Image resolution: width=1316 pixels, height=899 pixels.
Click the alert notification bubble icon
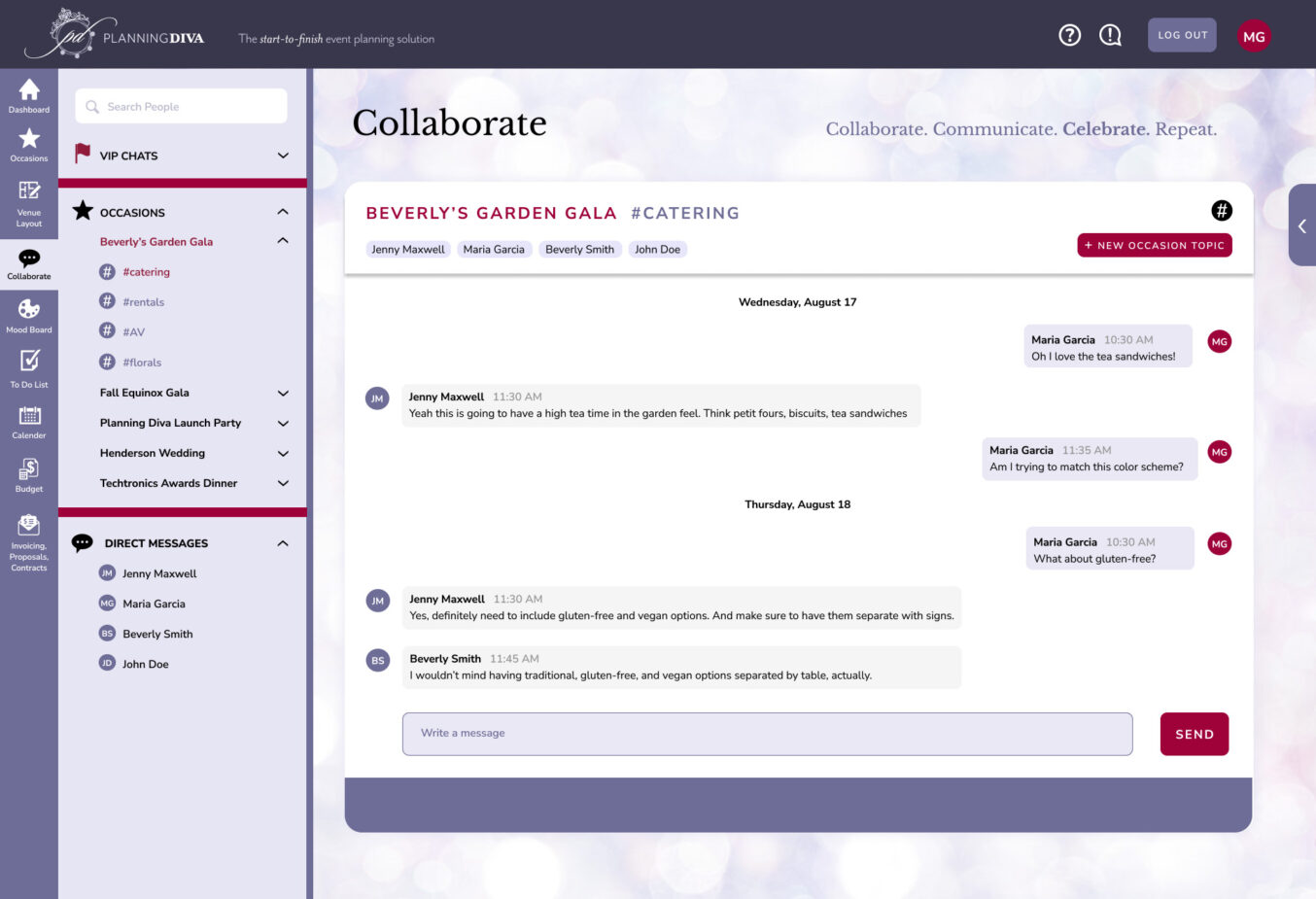tap(1110, 36)
